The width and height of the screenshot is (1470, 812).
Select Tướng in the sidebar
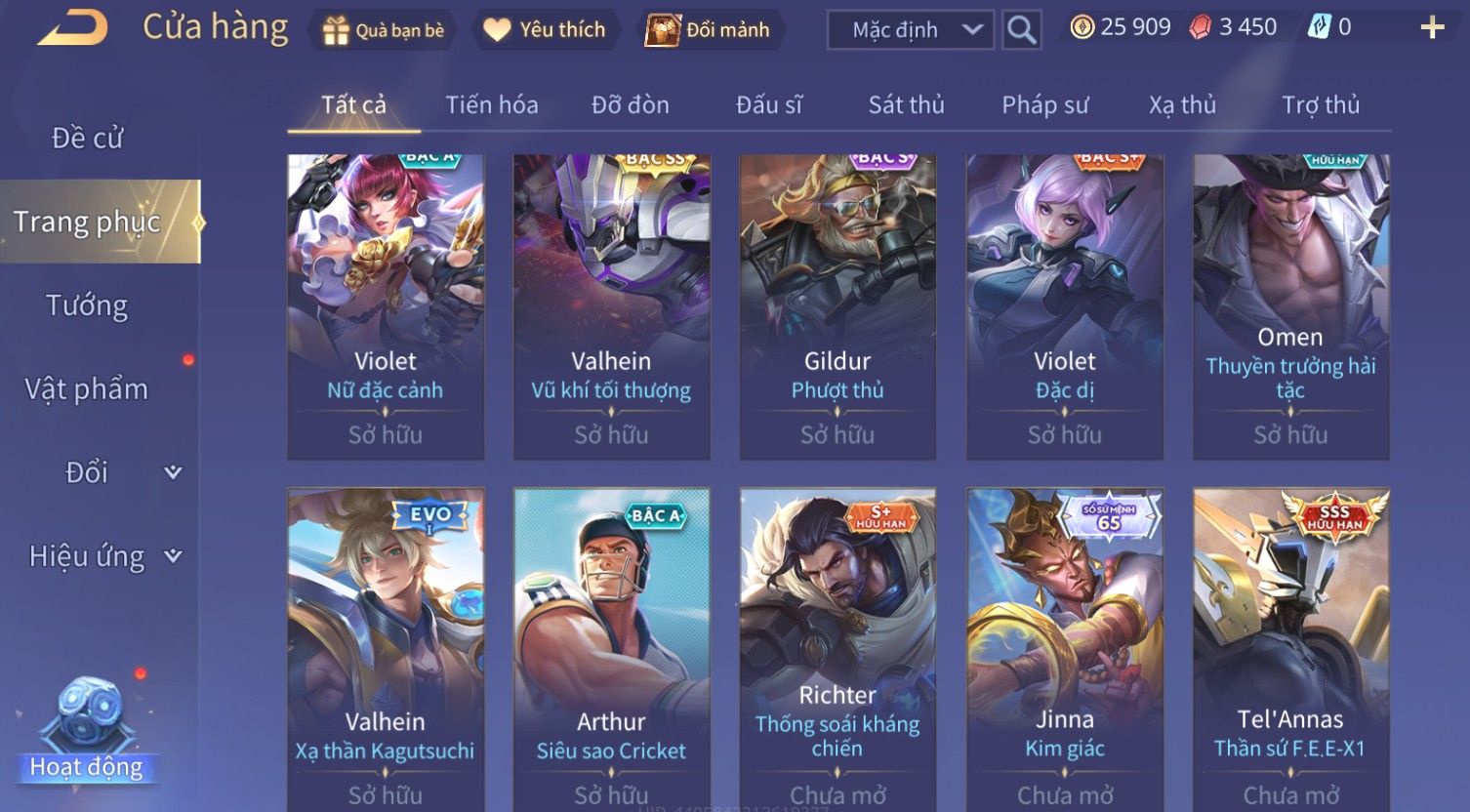tap(87, 305)
